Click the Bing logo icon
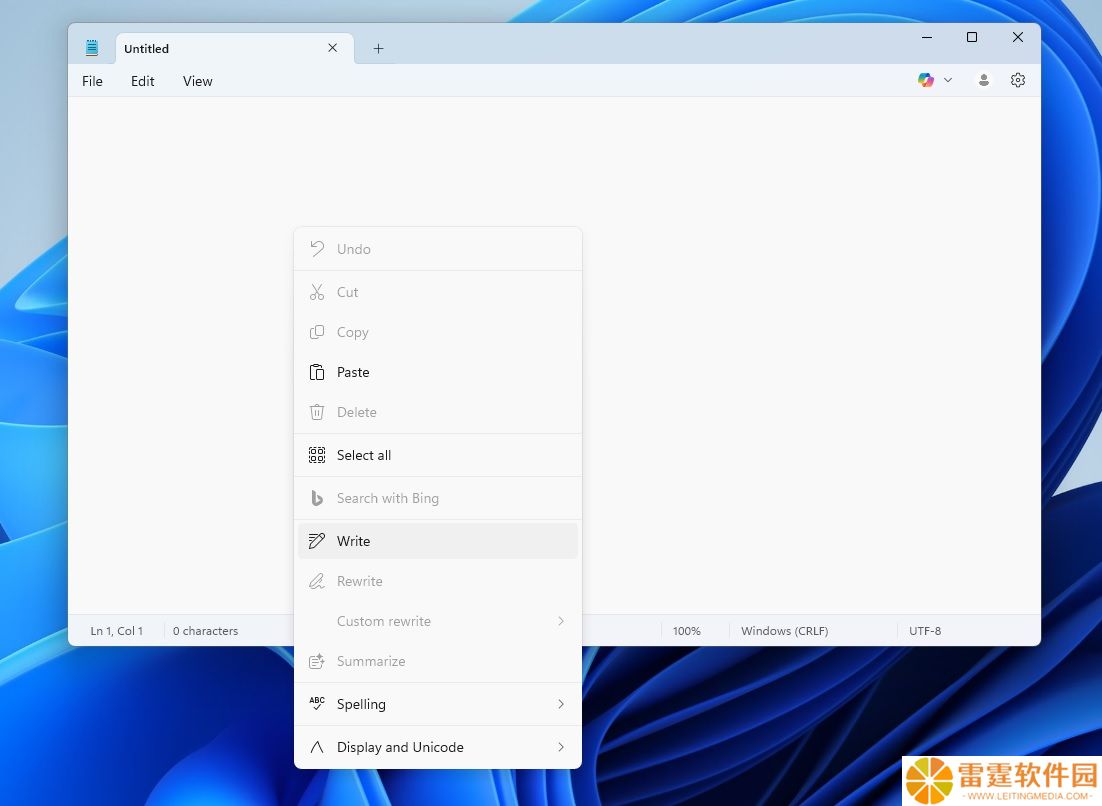The width and height of the screenshot is (1102, 806). click(317, 498)
